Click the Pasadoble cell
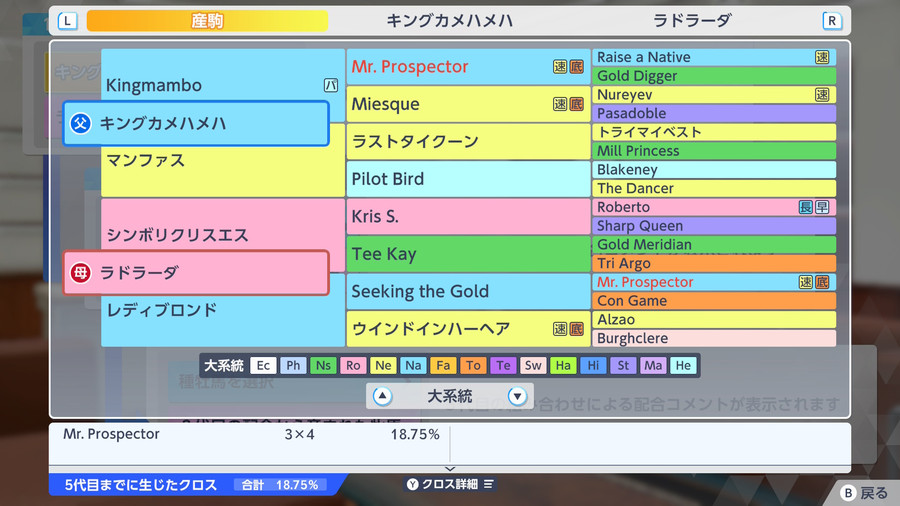This screenshot has height=506, width=900. [714, 114]
